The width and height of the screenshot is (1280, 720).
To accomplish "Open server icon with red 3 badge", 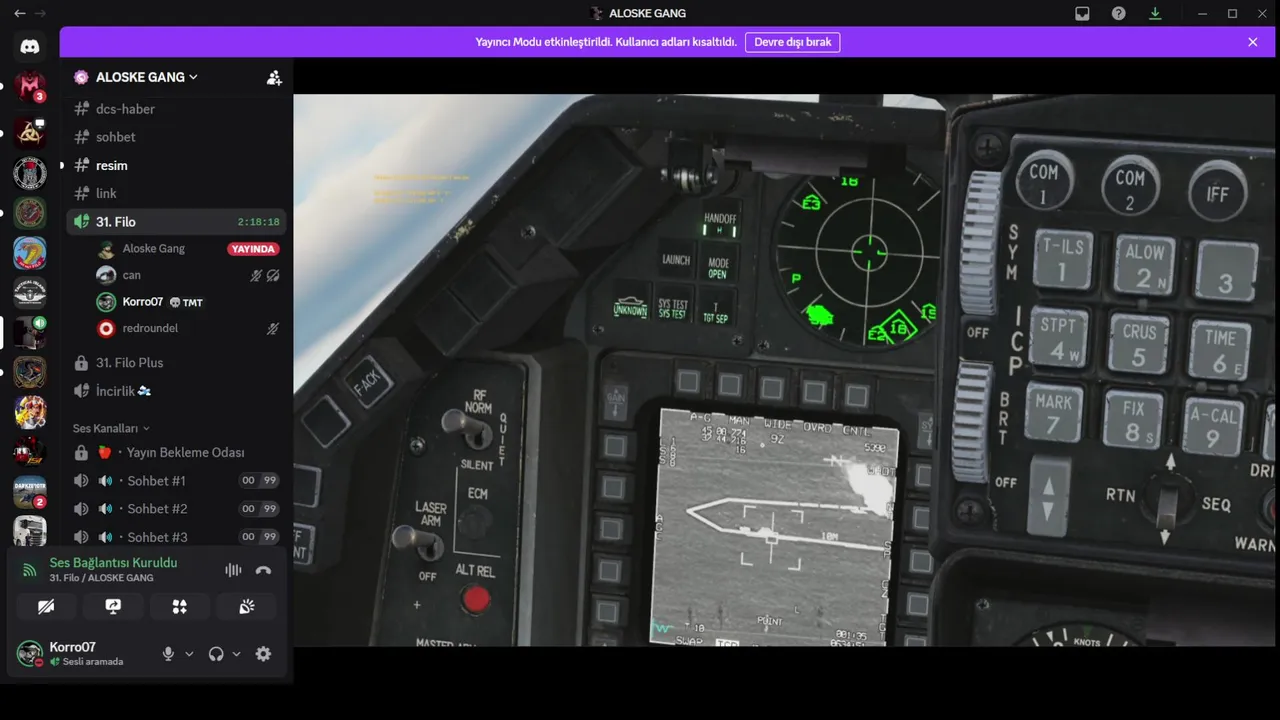I will [30, 87].
